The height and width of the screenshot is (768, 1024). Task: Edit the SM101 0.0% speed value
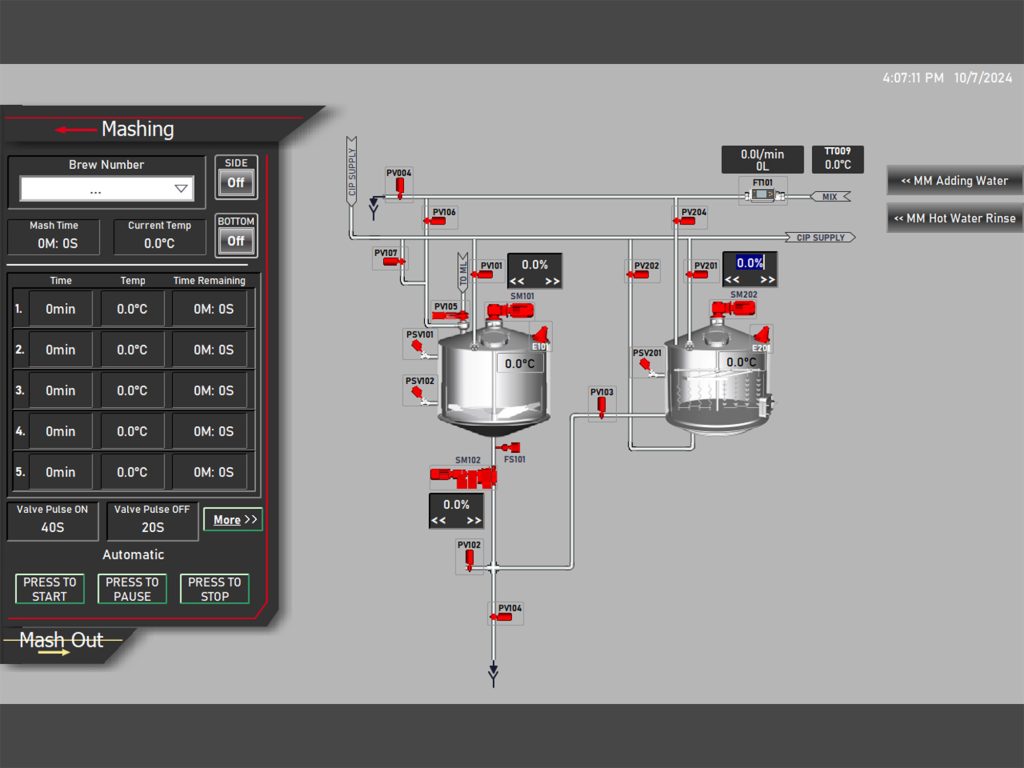tap(534, 264)
